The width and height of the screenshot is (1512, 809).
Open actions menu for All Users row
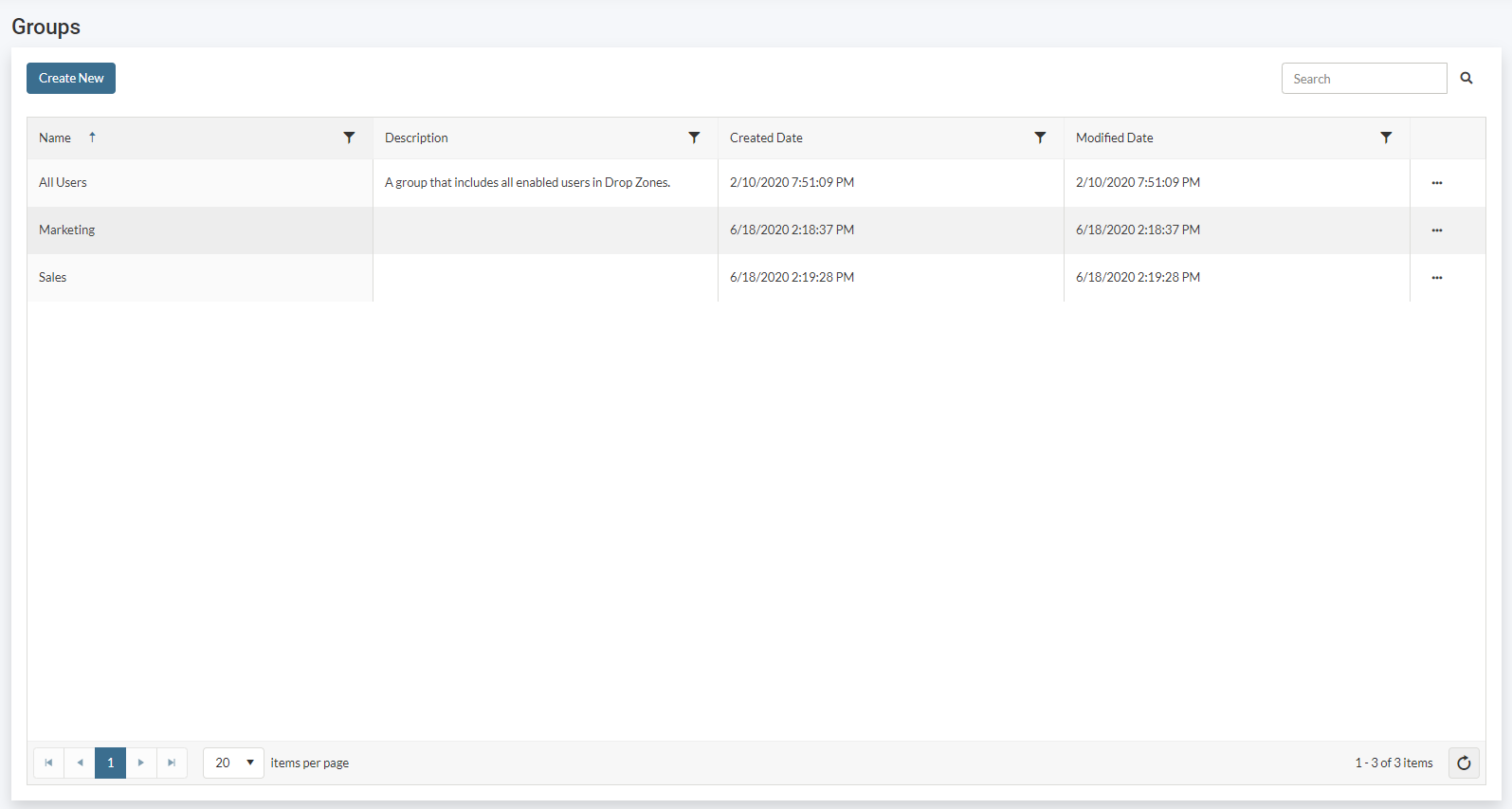[x=1437, y=183]
